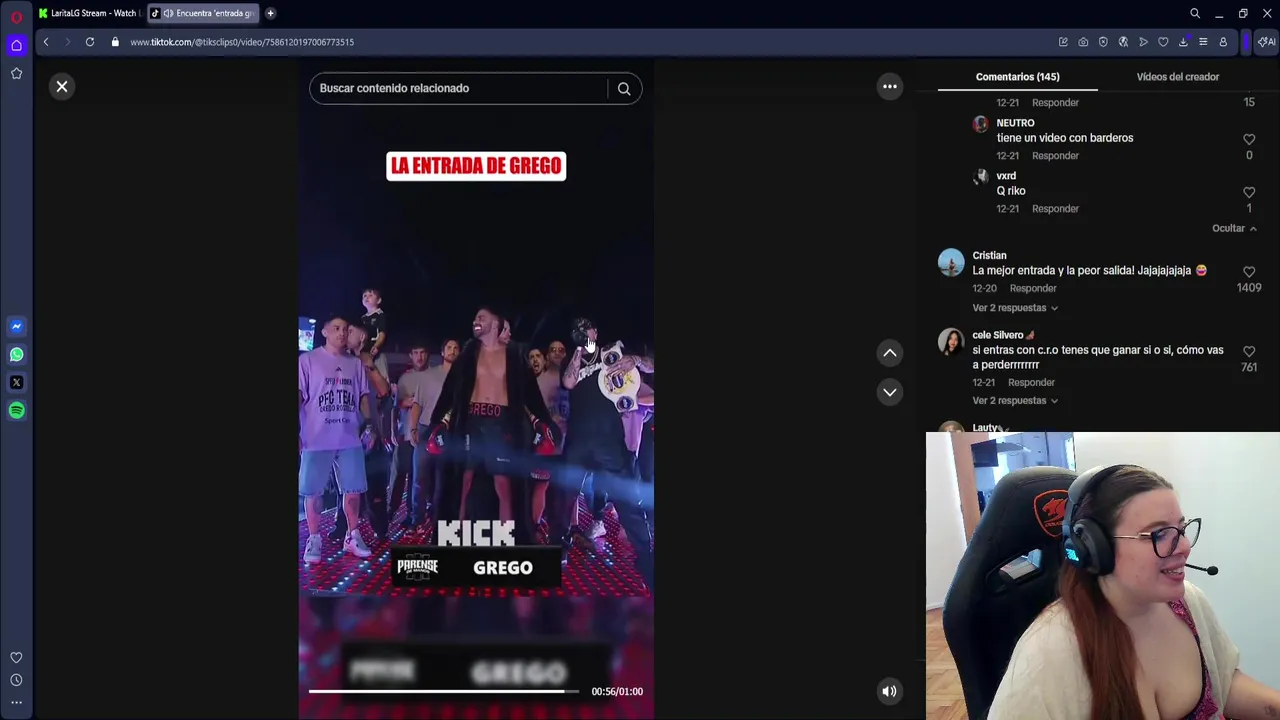This screenshot has width=1280, height=720.
Task: Translate page with globe icon
Action: [1123, 42]
